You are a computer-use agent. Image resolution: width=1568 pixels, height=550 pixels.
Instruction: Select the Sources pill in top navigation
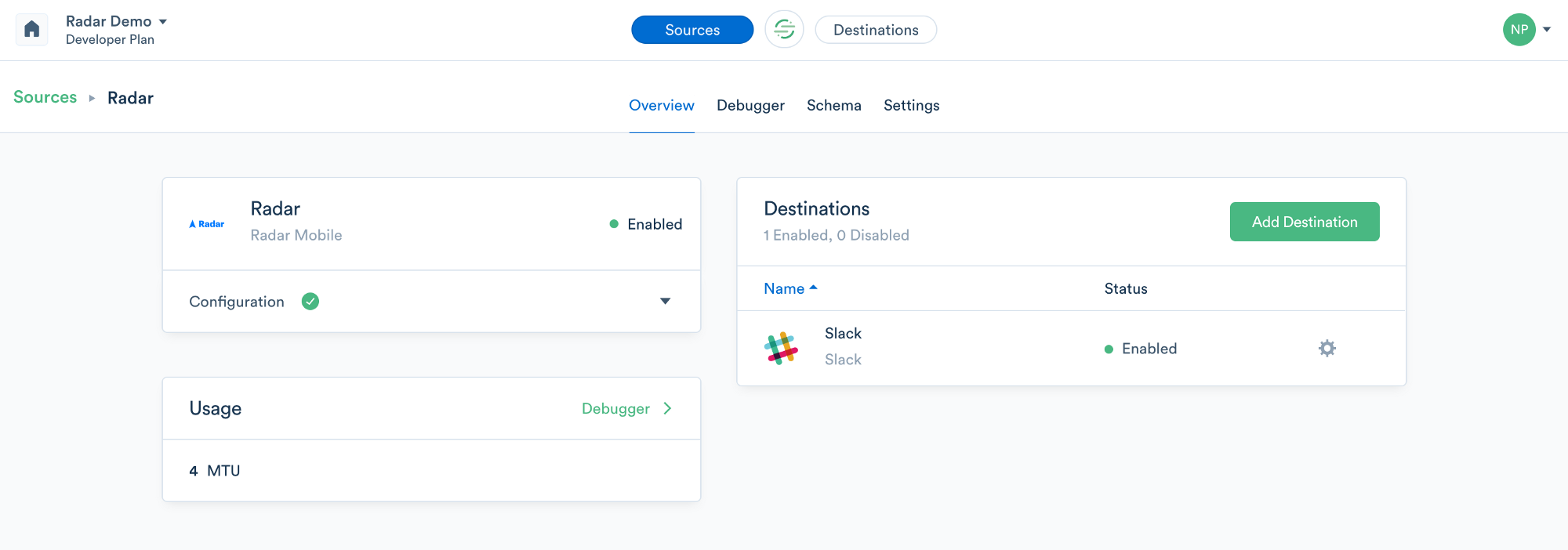[x=692, y=30]
